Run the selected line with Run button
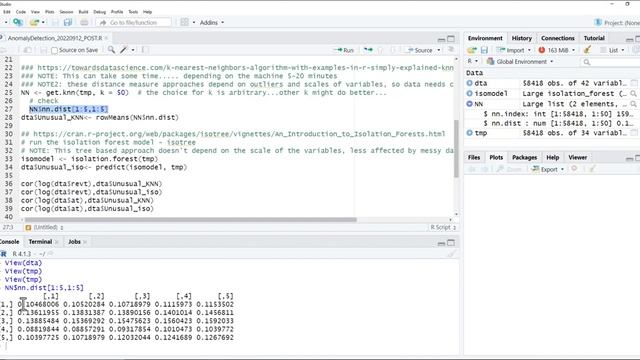Image resolution: width=640 pixels, height=360 pixels. 344,50
